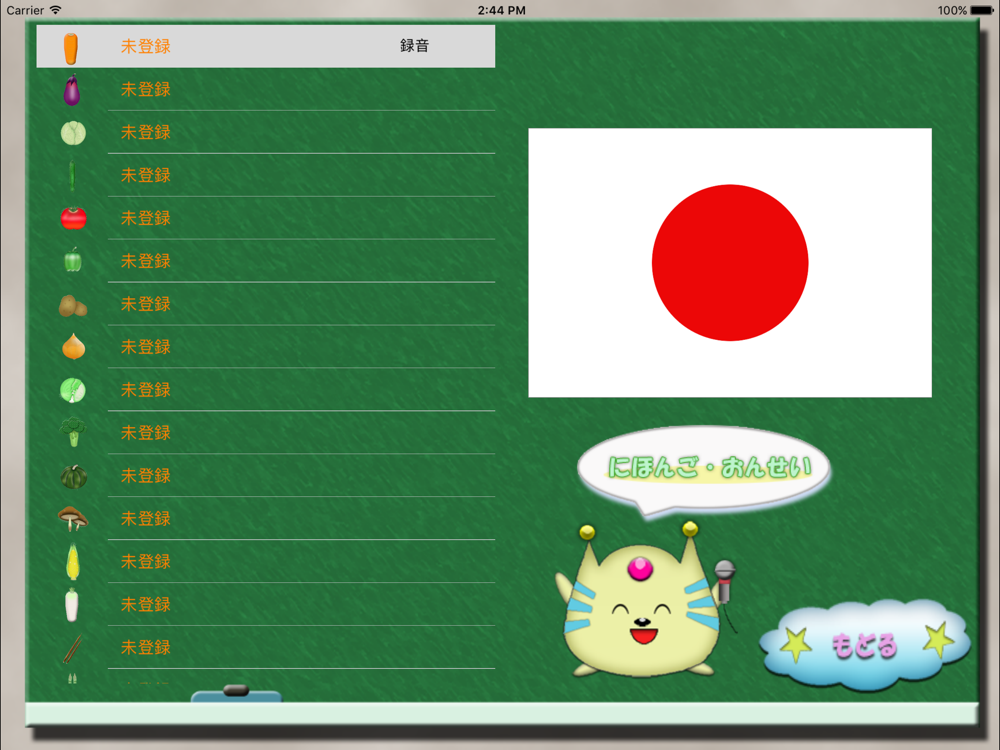
Task: Select the eggplant icon row
Action: [x=265, y=89]
